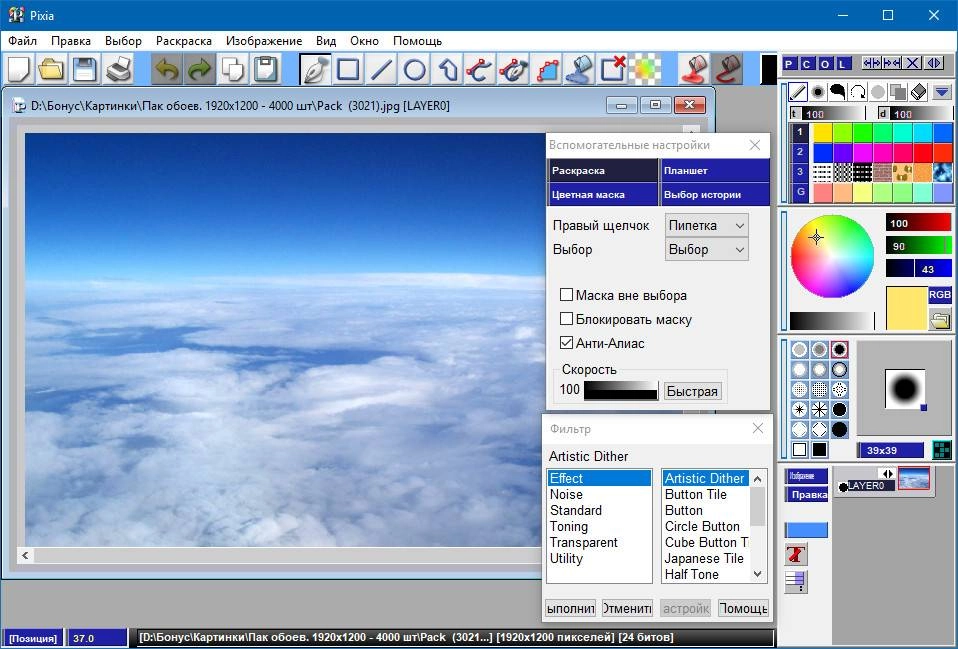Viewport: 958px width, 649px height.
Task: Toggle the C panel button
Action: click(807, 64)
